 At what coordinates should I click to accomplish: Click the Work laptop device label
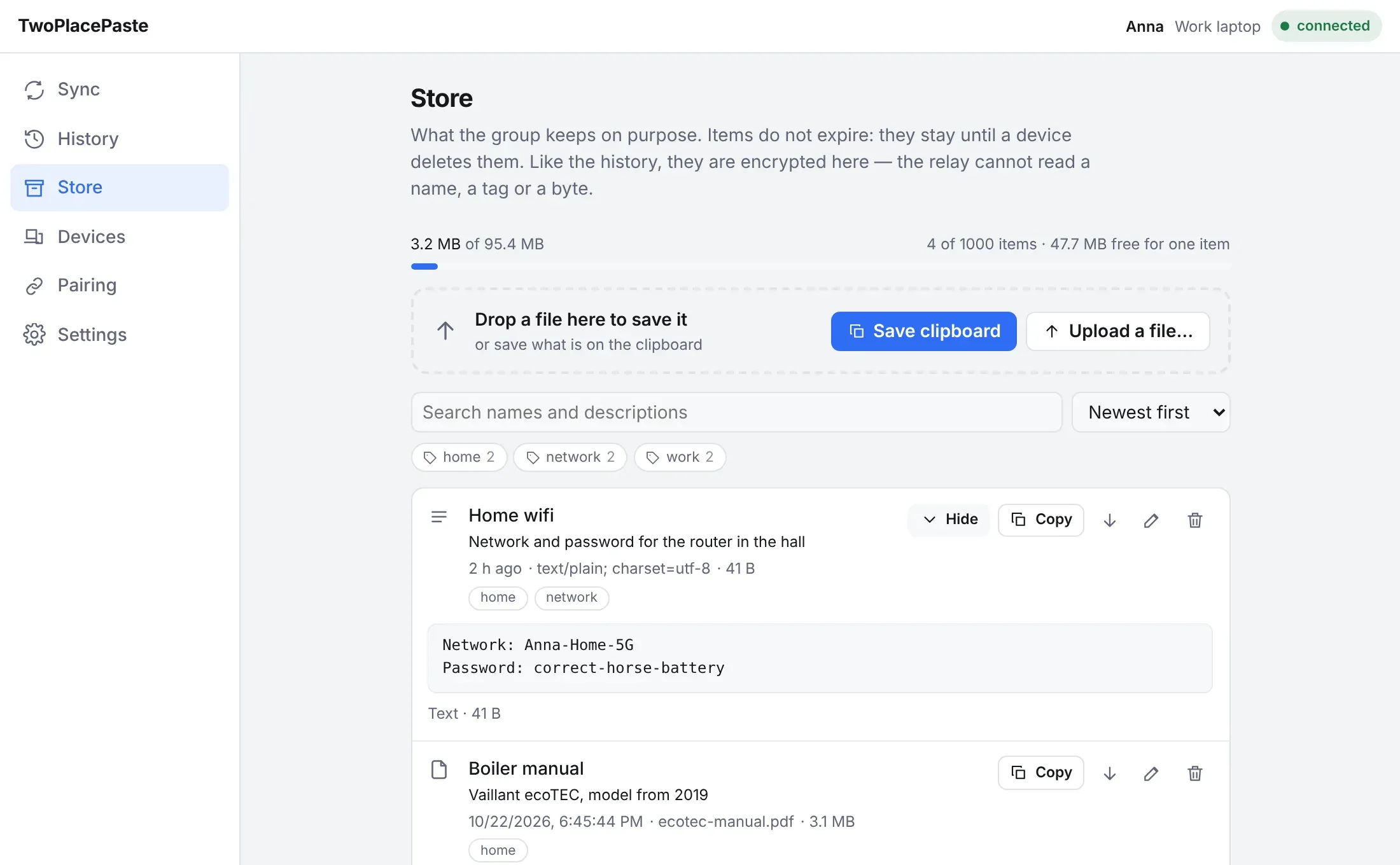(1217, 26)
